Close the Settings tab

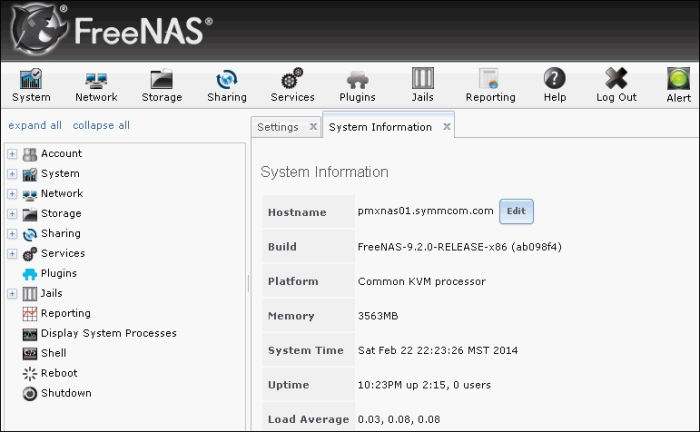[x=313, y=127]
